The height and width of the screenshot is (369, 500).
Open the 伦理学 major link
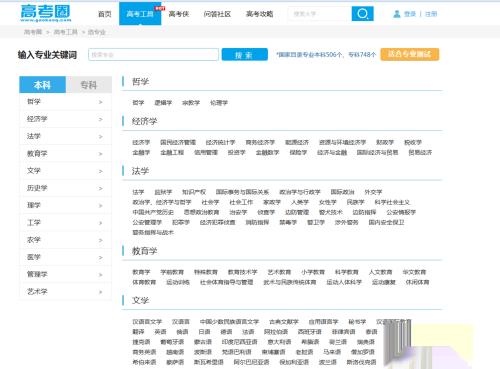click(219, 103)
